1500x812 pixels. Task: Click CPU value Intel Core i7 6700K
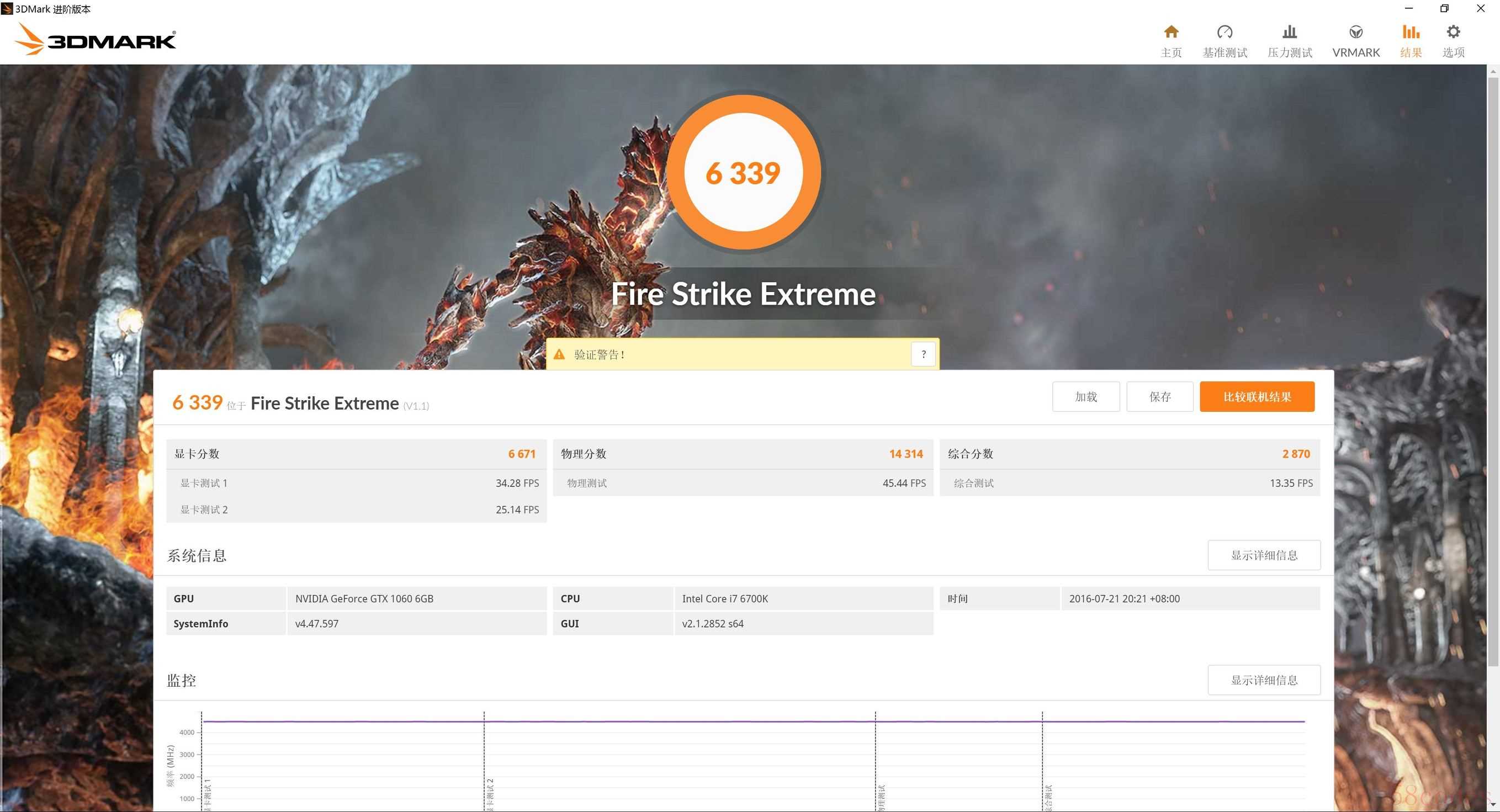click(725, 598)
